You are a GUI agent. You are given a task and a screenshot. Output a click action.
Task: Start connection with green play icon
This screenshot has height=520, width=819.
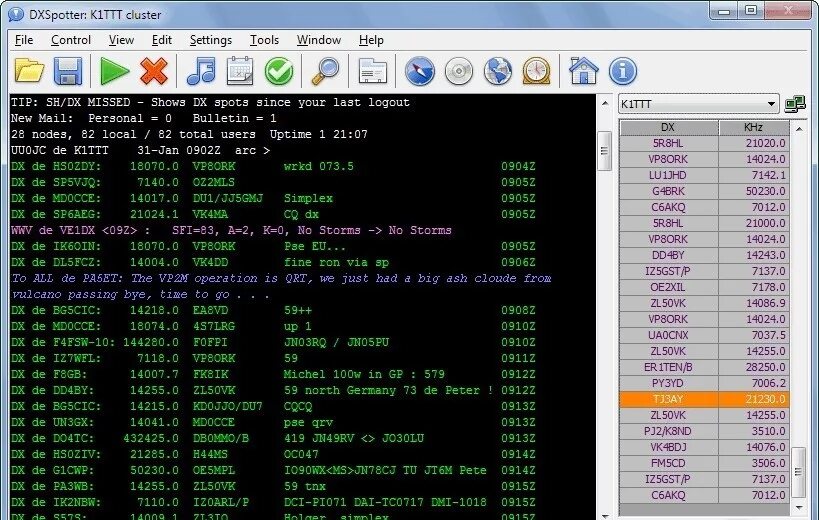pyautogui.click(x=114, y=71)
